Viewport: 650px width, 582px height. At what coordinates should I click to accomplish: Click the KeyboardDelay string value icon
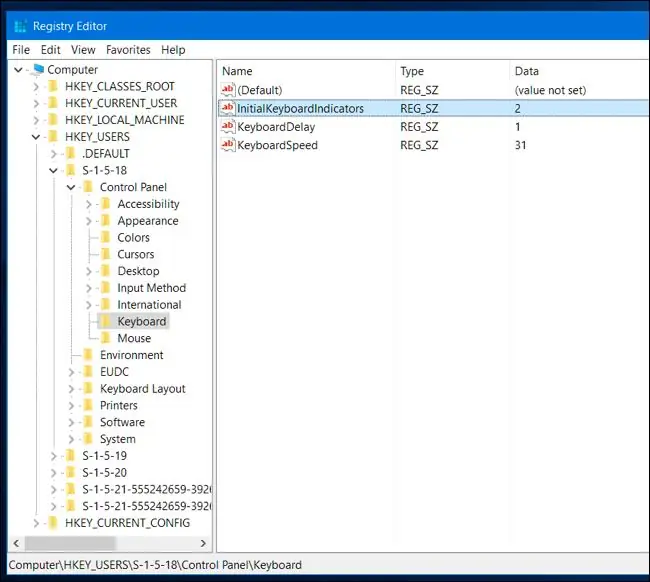pos(228,127)
